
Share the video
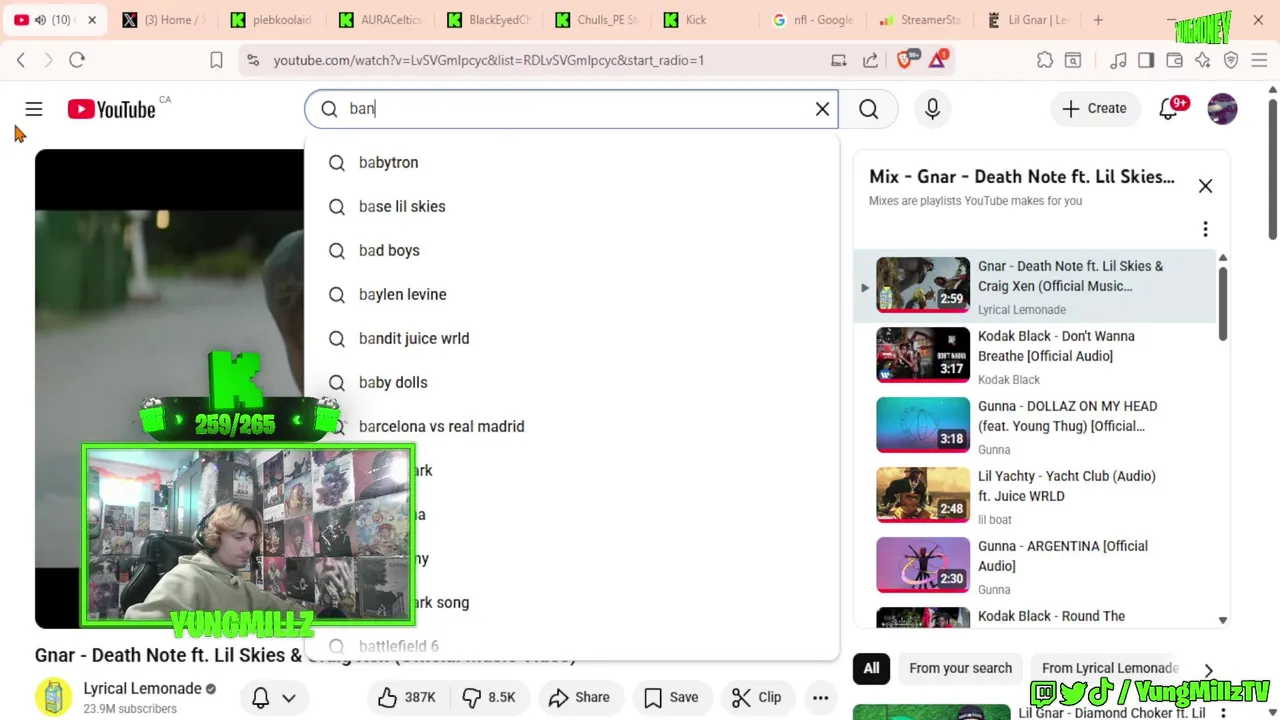(x=579, y=697)
